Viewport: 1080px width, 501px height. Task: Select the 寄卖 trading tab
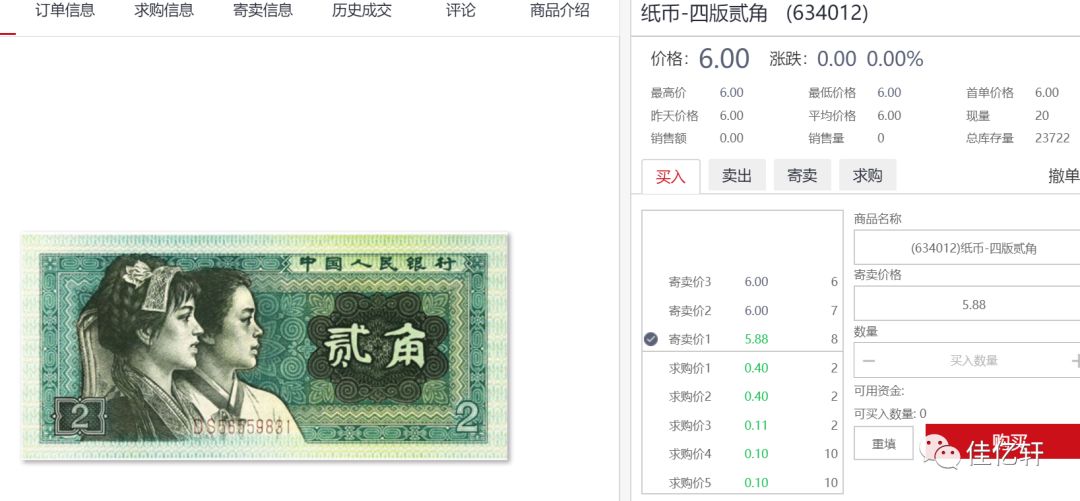click(x=802, y=175)
